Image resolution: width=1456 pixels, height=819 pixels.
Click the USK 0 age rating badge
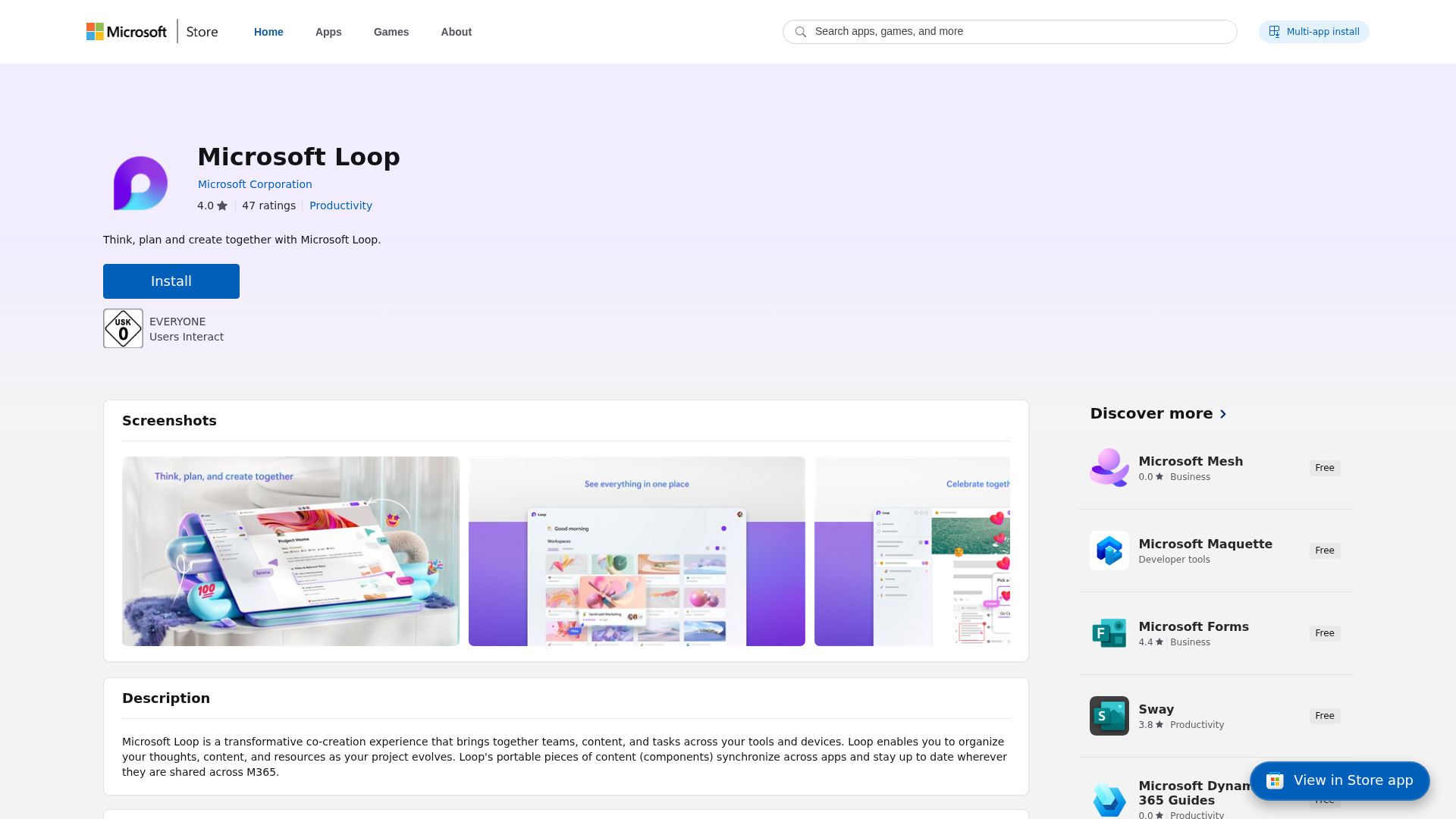click(x=122, y=328)
